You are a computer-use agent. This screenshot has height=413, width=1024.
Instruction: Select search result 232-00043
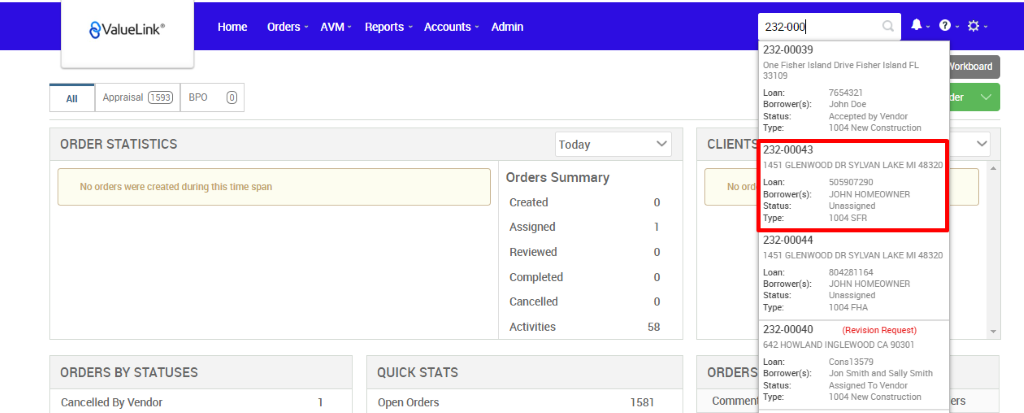click(853, 186)
